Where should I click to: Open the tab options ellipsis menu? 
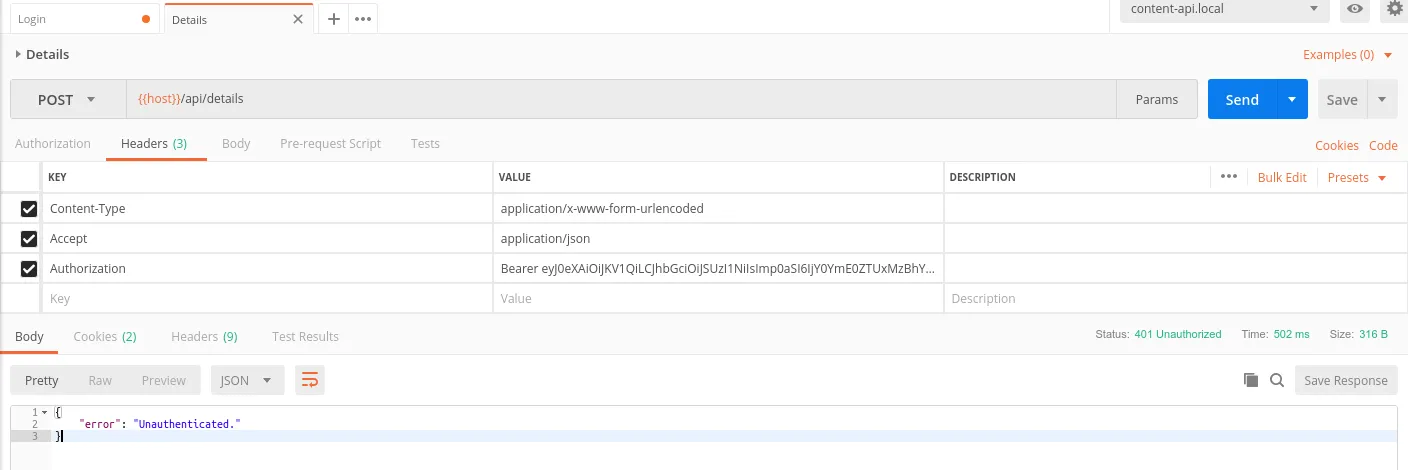coord(362,19)
